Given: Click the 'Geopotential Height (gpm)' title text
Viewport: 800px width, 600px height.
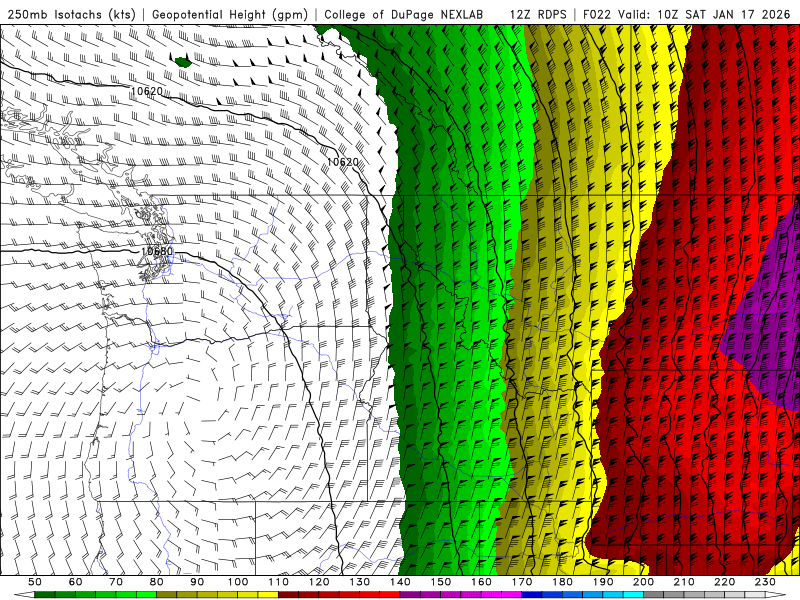Looking at the screenshot, I should pyautogui.click(x=230, y=15).
